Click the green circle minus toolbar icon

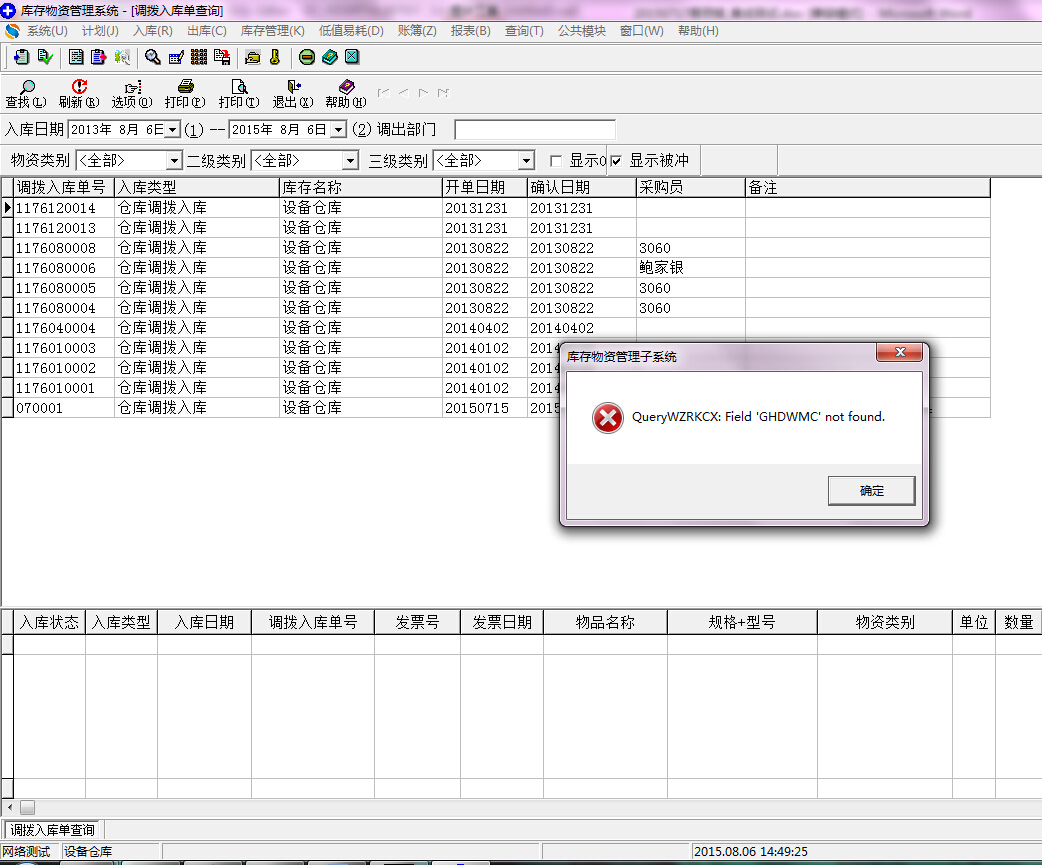pos(307,57)
